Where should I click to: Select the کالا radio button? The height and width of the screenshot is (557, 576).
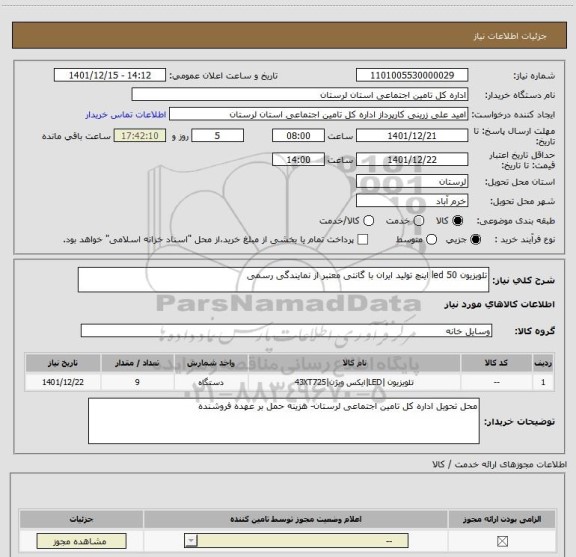457,221
